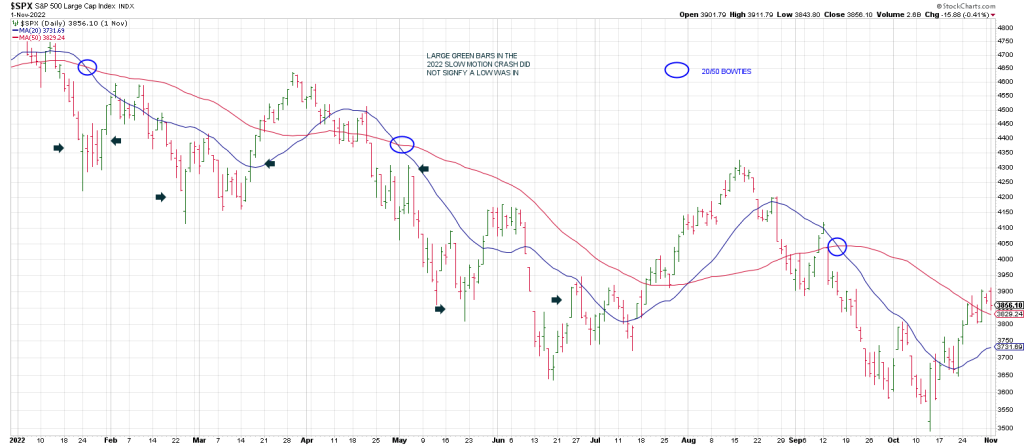Click the right-pointing arrow in mid May
1024x446 pixels.
[440, 309]
